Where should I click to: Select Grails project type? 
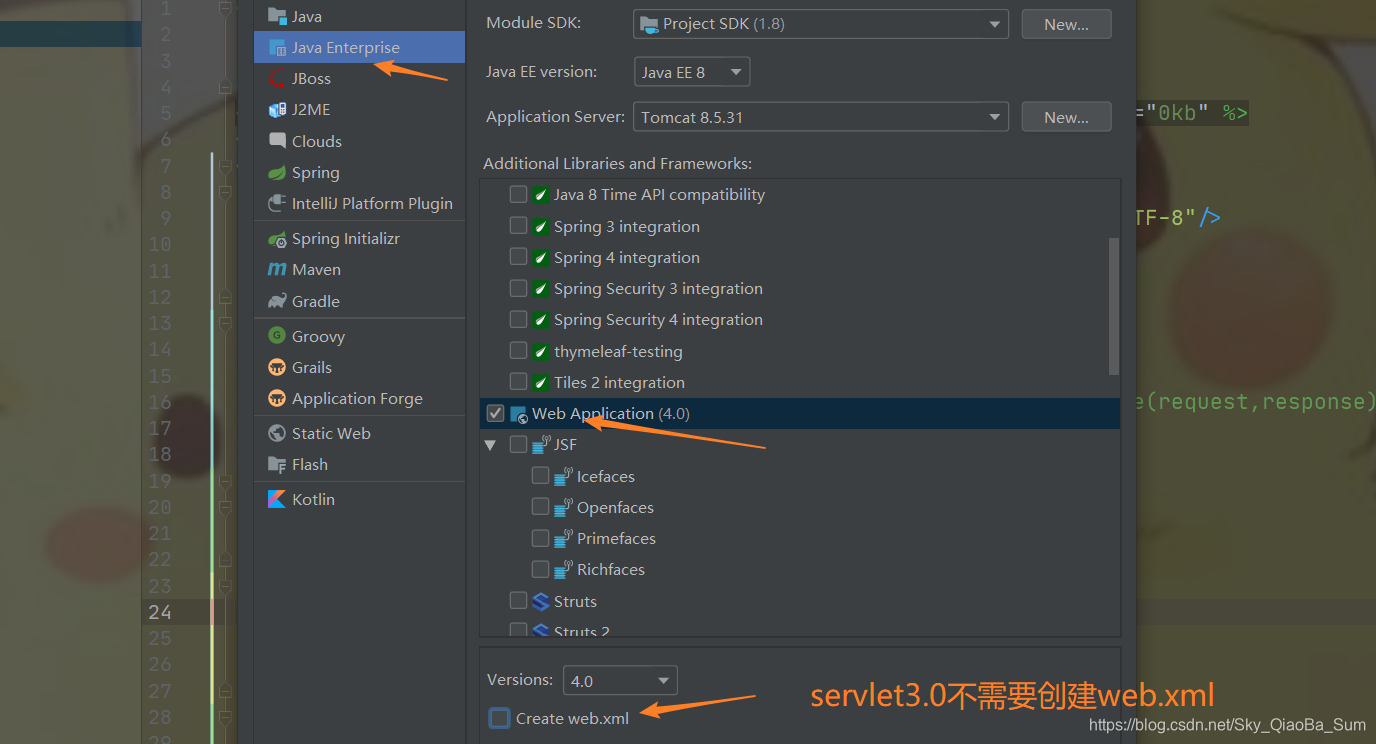click(x=359, y=367)
